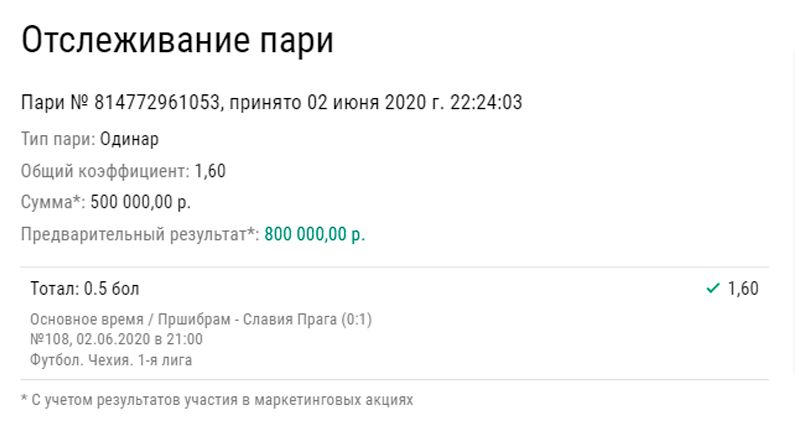The image size is (800, 423).
Task: Click the acceptance time 22:24:03
Action: [486, 103]
